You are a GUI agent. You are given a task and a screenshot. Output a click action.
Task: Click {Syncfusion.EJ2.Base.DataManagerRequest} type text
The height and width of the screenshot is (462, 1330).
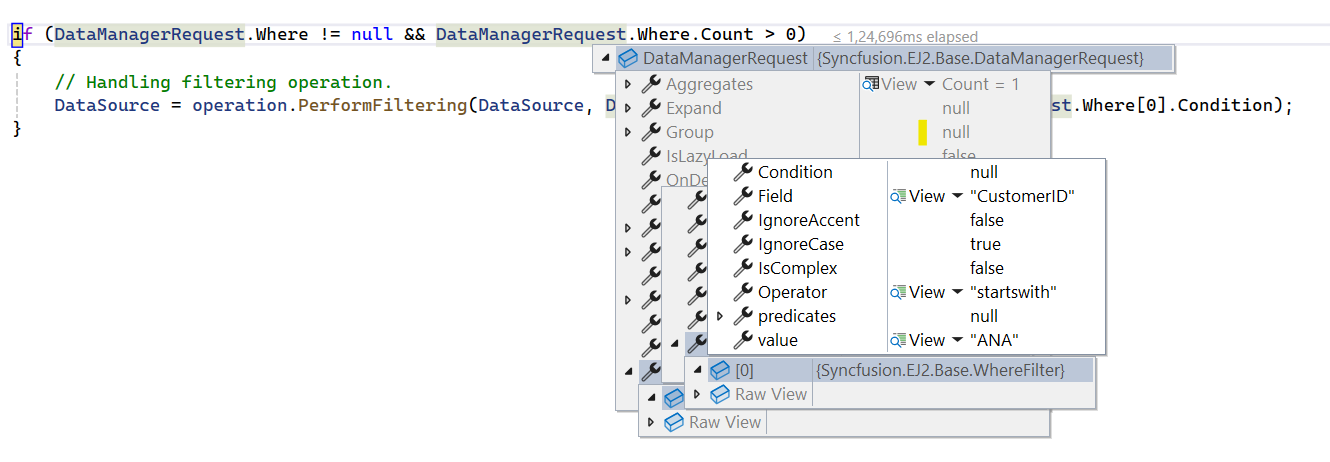[980, 58]
